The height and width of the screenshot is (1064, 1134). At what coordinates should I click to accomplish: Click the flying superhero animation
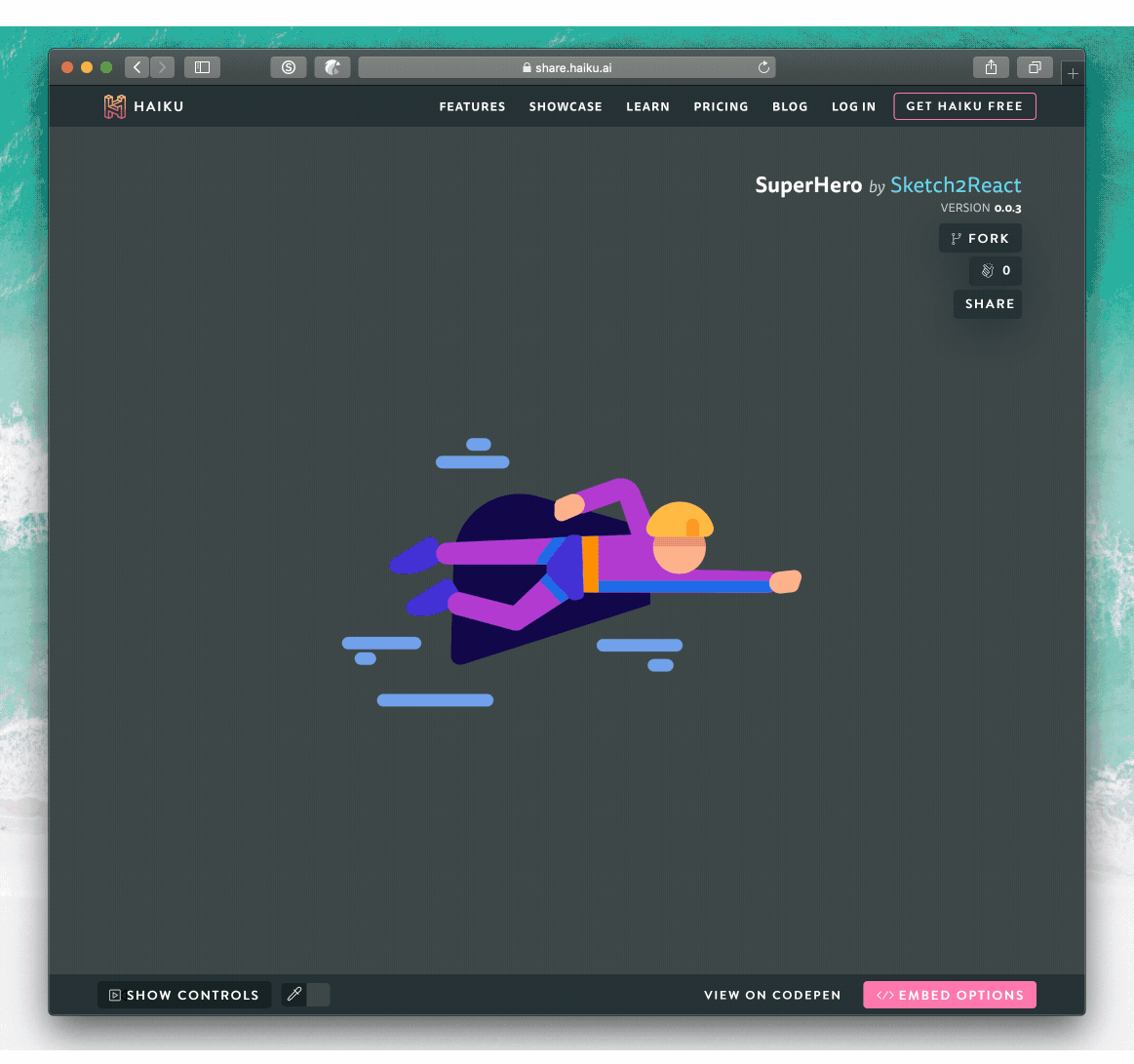tap(571, 571)
